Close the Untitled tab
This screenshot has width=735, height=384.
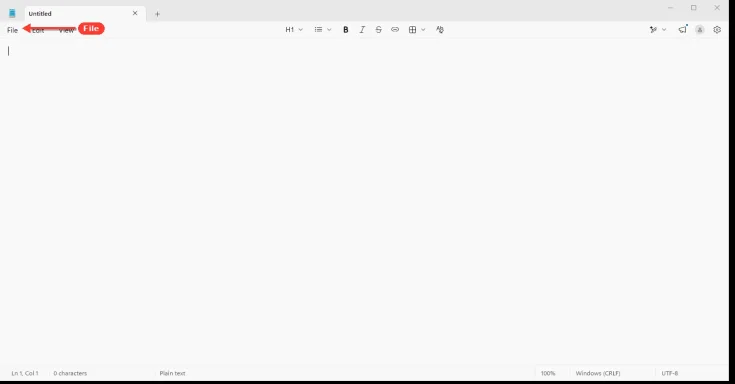pyautogui.click(x=135, y=13)
